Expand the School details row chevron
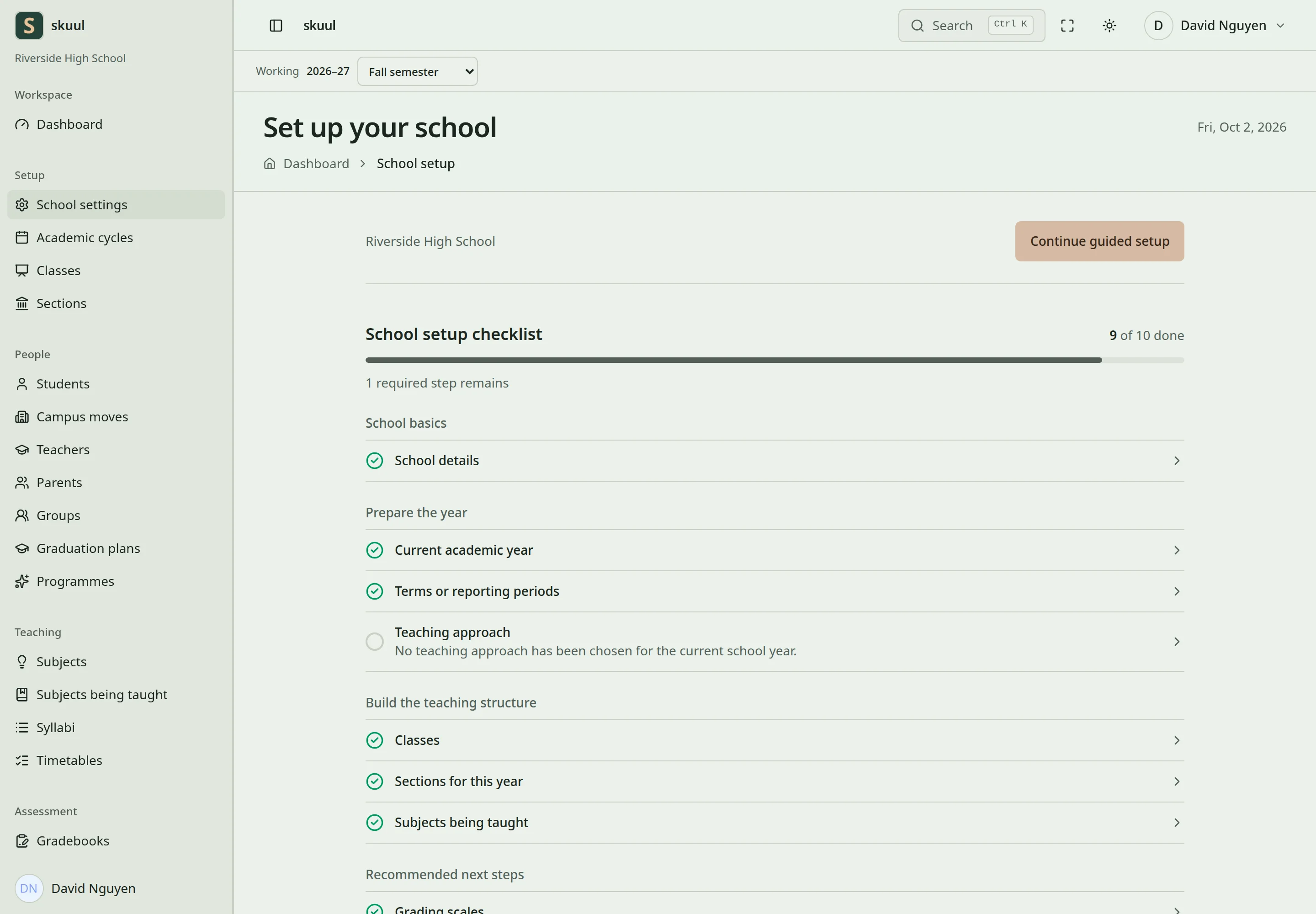Viewport: 1316px width, 914px height. pos(1177,461)
